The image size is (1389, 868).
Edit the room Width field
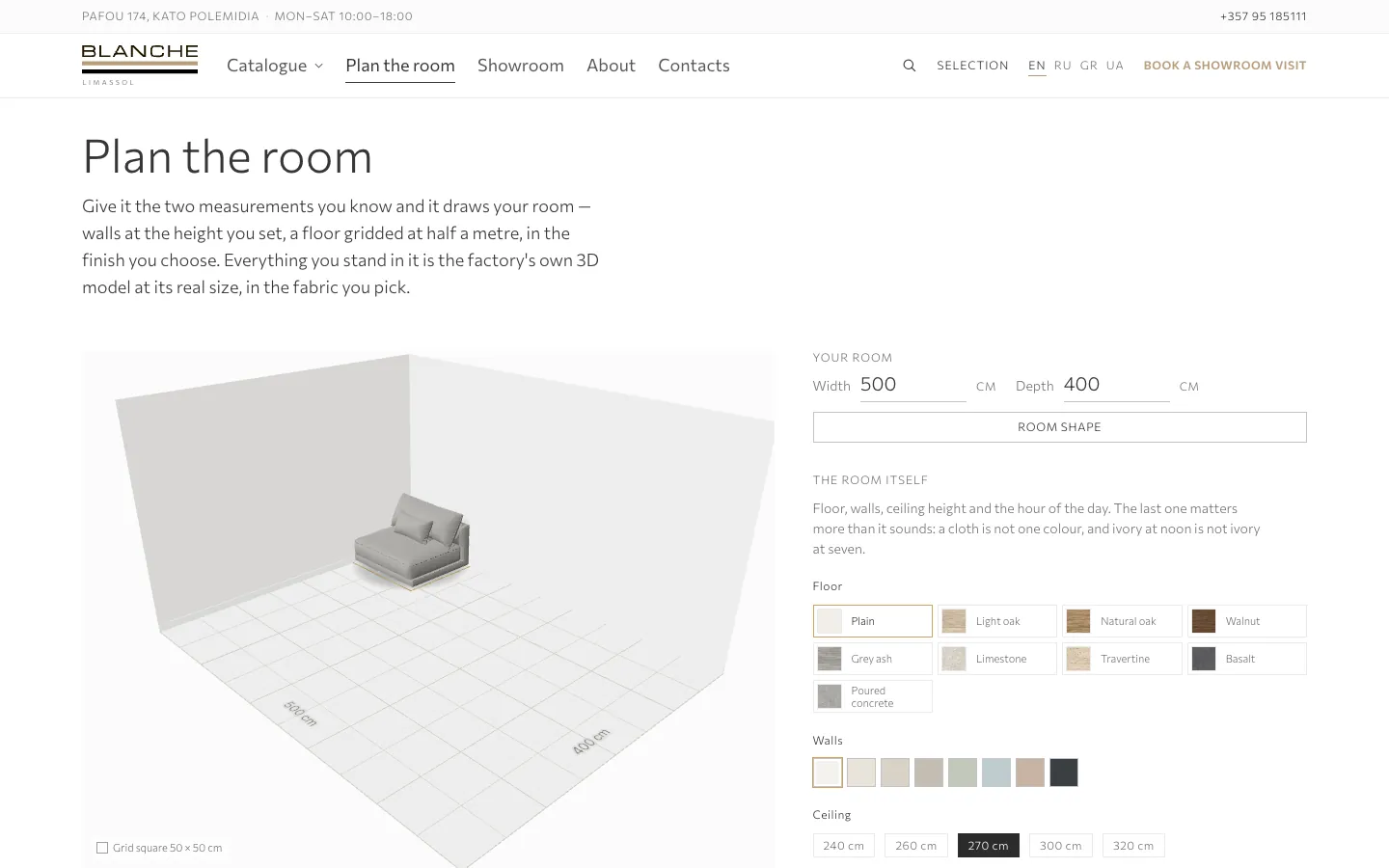pos(912,385)
